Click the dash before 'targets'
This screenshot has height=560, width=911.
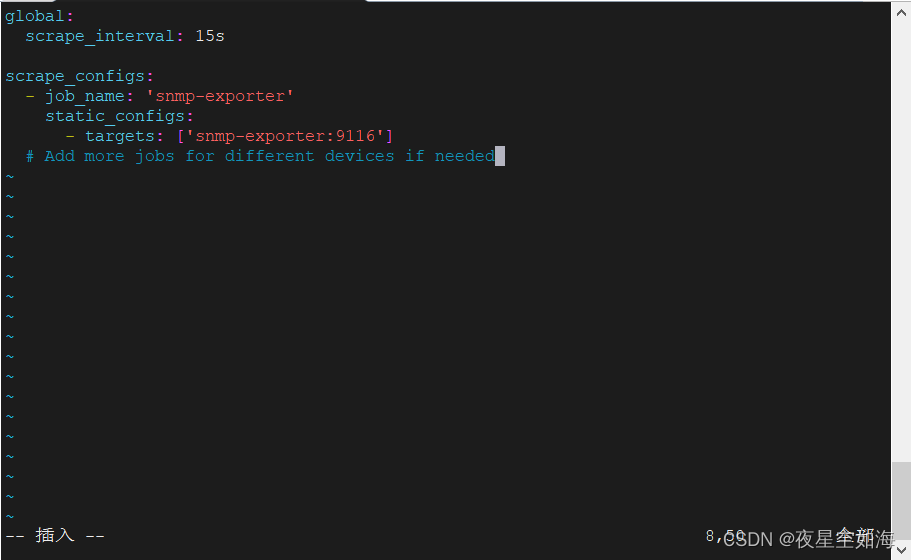[x=70, y=136]
